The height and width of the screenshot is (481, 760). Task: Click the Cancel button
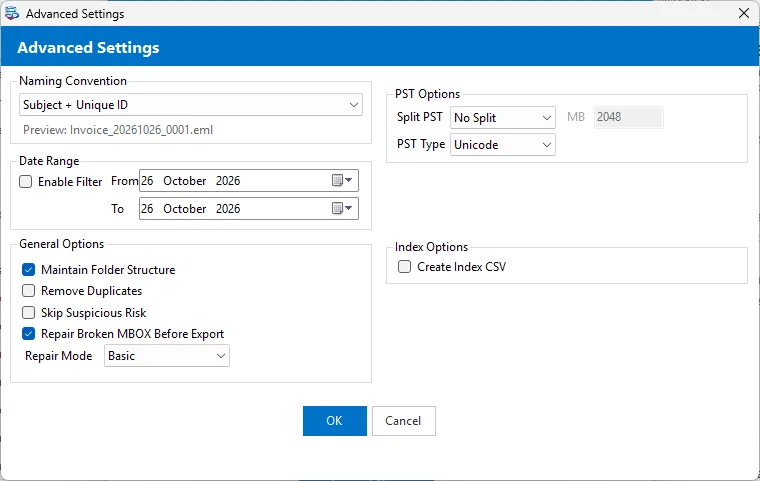404,421
